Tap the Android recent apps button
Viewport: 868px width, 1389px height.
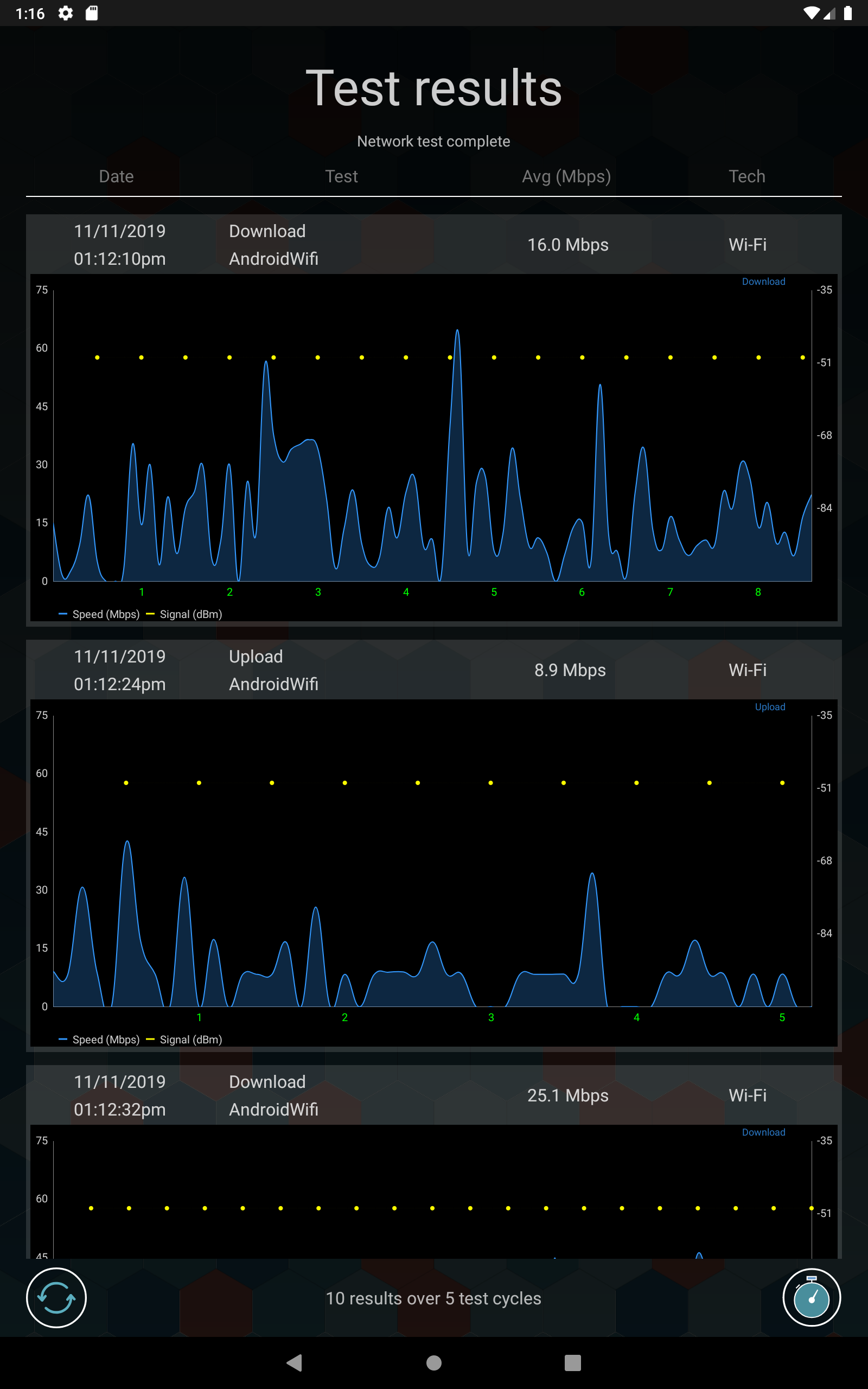[x=572, y=1362]
